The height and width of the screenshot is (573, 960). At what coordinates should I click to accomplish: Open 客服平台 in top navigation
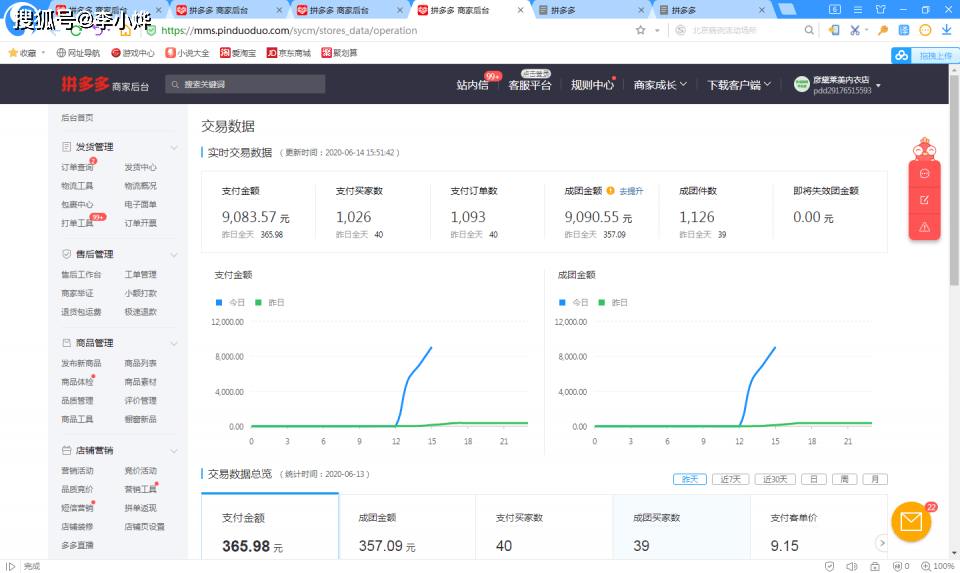coord(530,85)
